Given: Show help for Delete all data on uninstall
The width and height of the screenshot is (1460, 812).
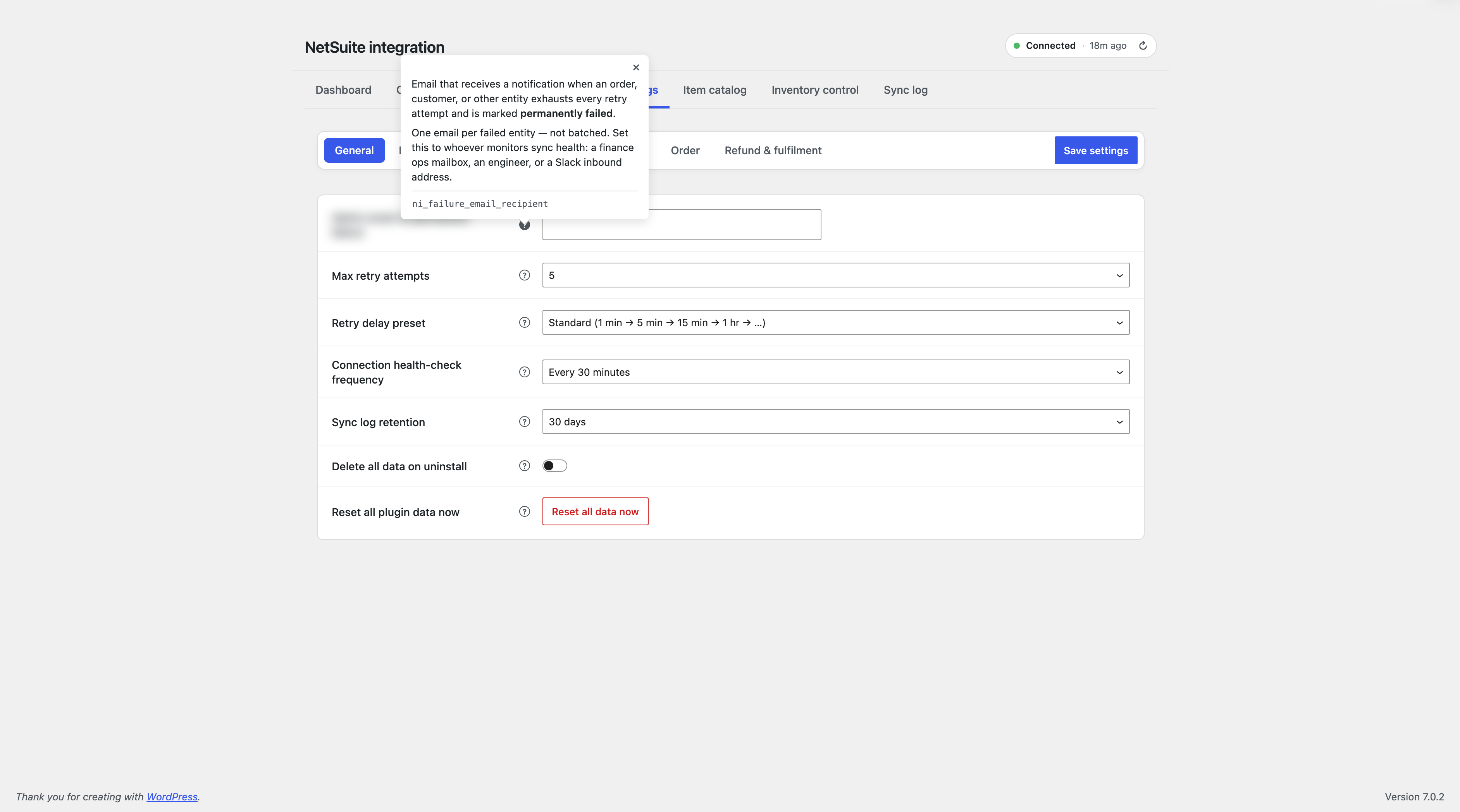Looking at the screenshot, I should (524, 466).
